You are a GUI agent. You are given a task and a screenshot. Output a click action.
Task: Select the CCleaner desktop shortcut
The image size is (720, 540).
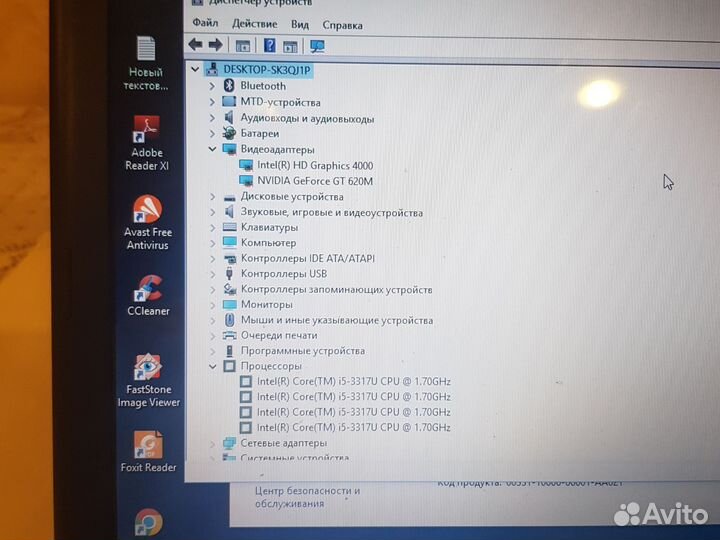(x=148, y=295)
